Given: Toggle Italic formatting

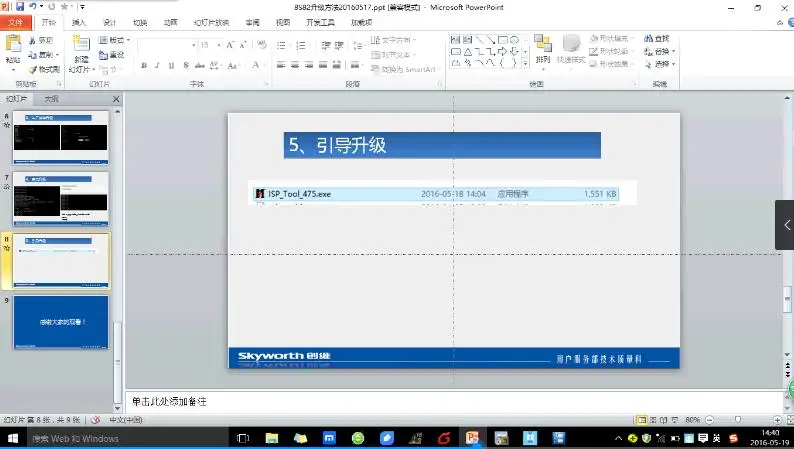Looking at the screenshot, I should coord(157,65).
